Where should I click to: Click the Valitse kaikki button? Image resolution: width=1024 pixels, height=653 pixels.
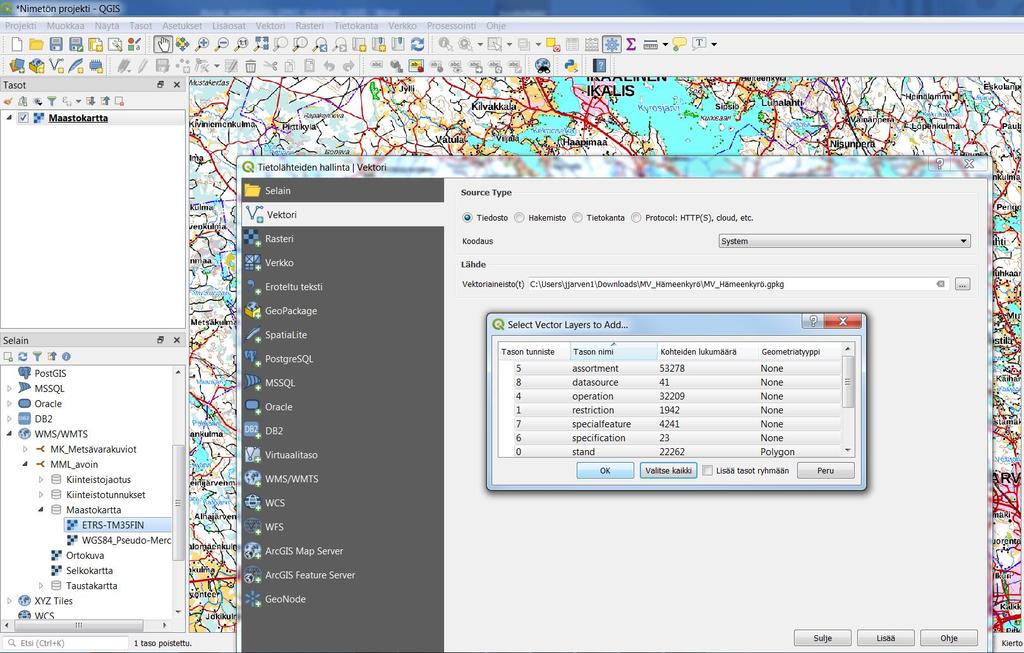point(668,470)
